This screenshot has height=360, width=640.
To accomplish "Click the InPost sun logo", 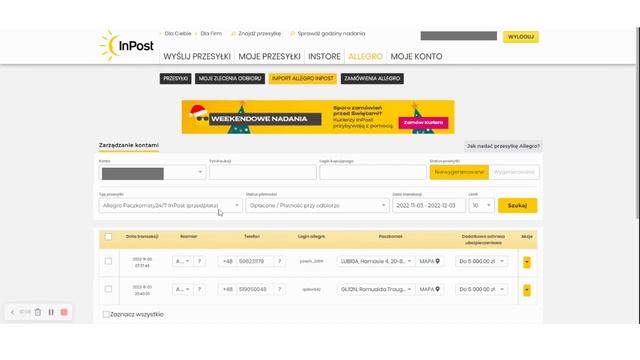I will [x=127, y=46].
